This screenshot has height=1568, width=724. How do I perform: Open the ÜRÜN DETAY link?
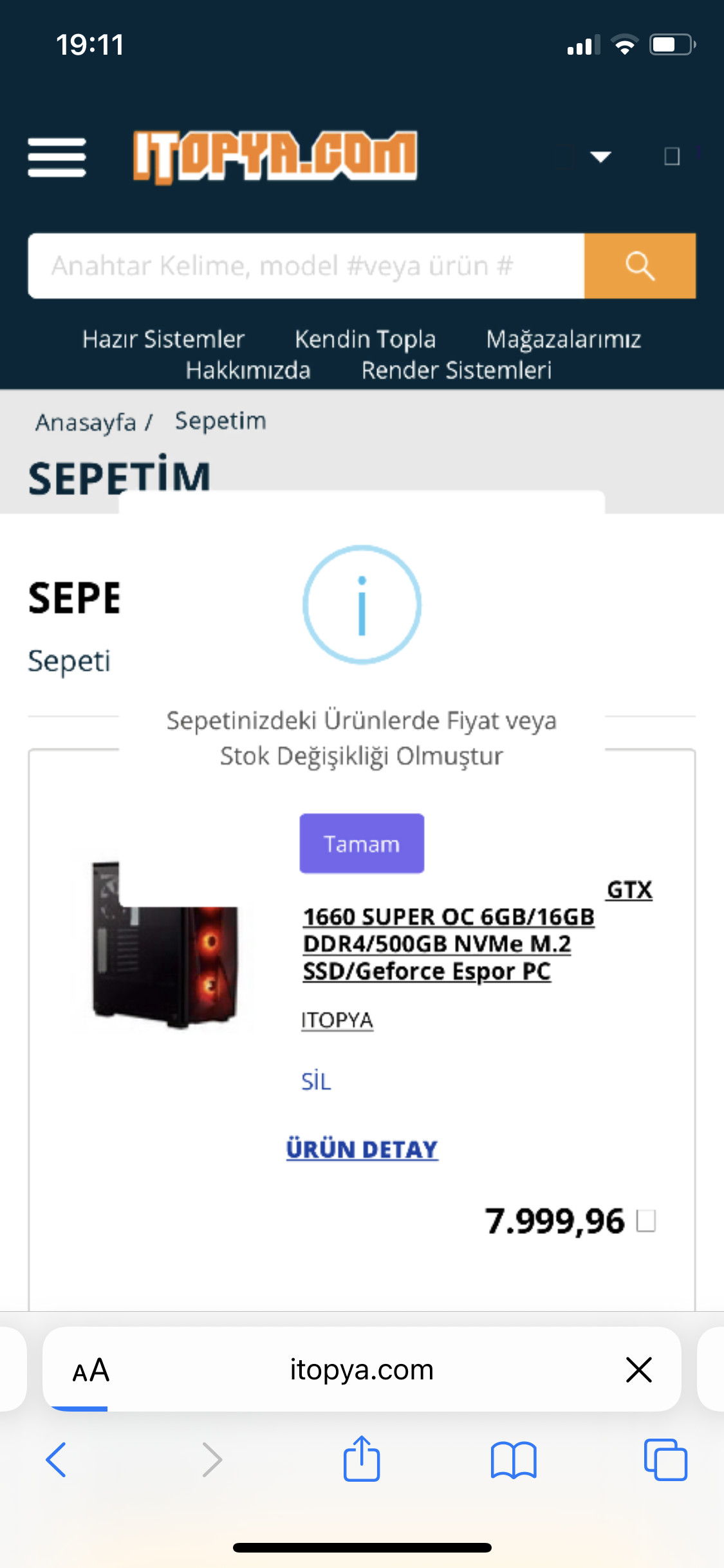(x=362, y=1149)
